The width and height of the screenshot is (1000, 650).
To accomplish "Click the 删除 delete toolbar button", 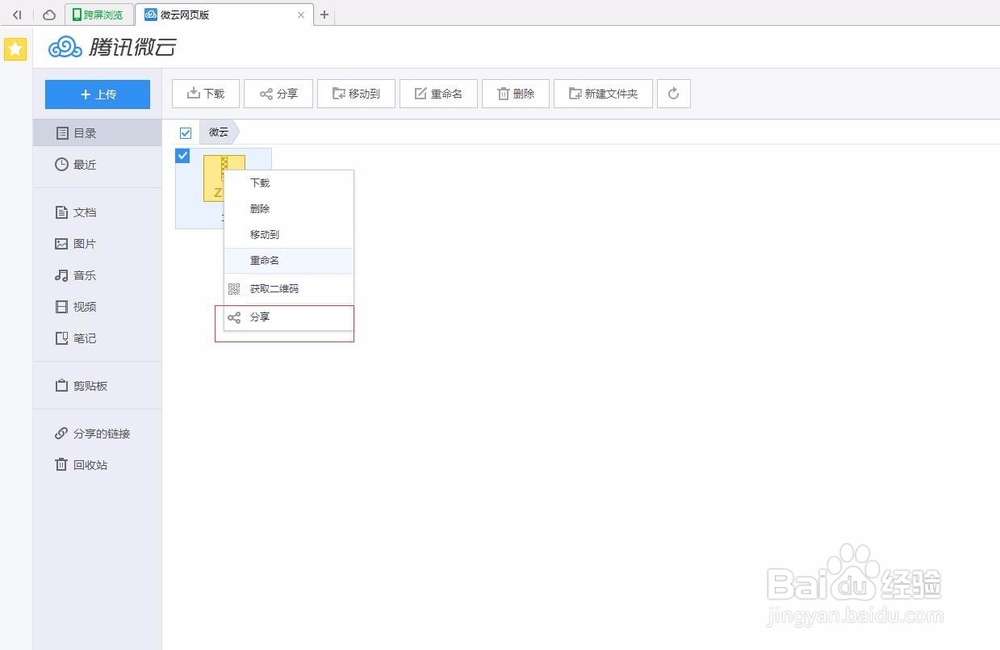I will [516, 94].
